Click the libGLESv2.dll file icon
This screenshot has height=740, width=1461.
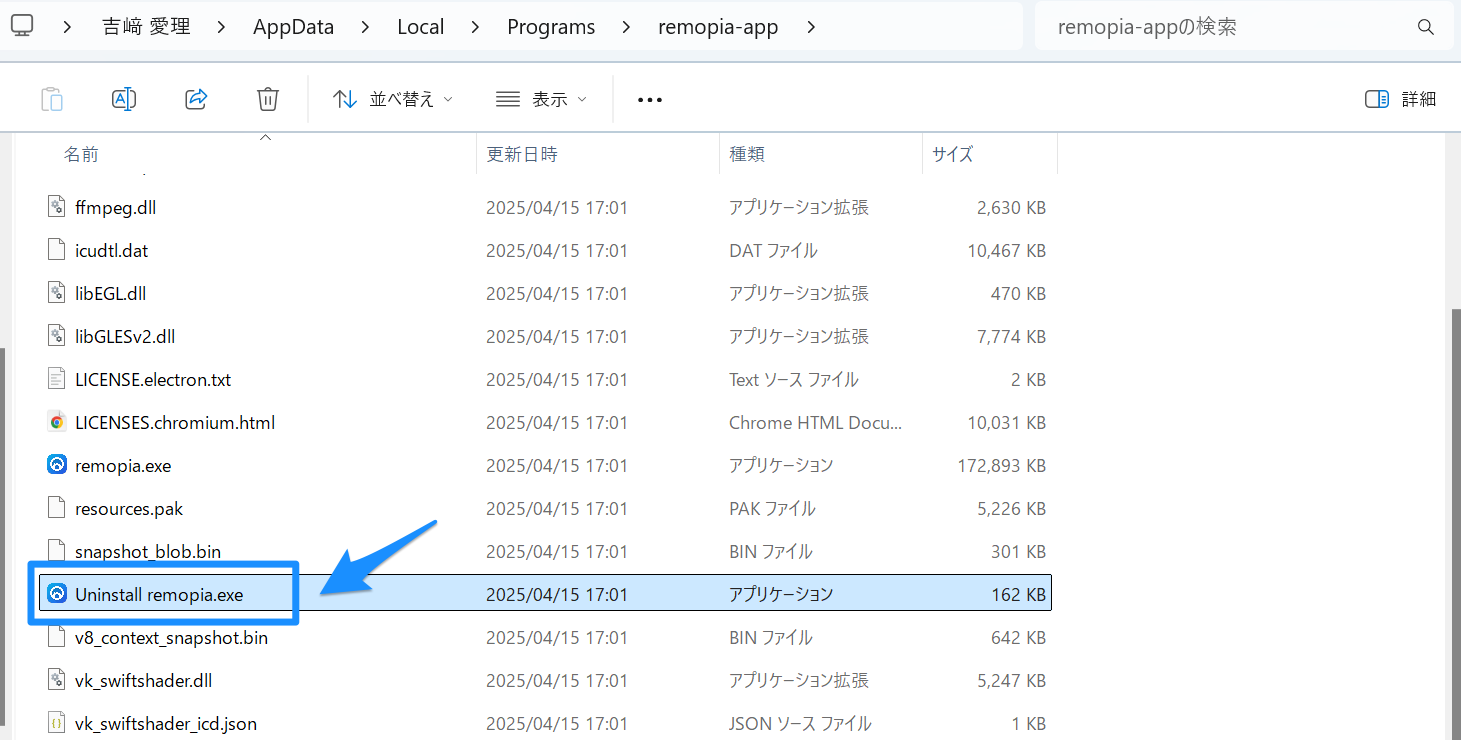point(57,337)
